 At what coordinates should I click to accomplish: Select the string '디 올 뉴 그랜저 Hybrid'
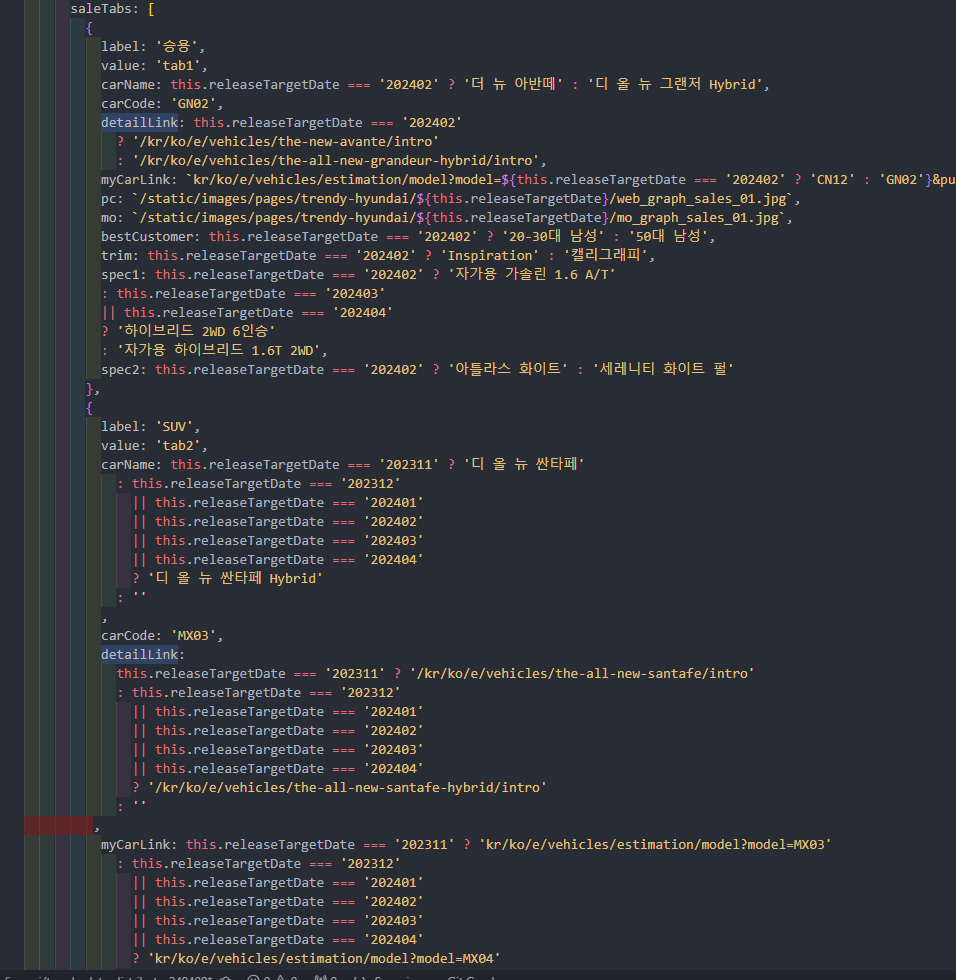[x=675, y=84]
